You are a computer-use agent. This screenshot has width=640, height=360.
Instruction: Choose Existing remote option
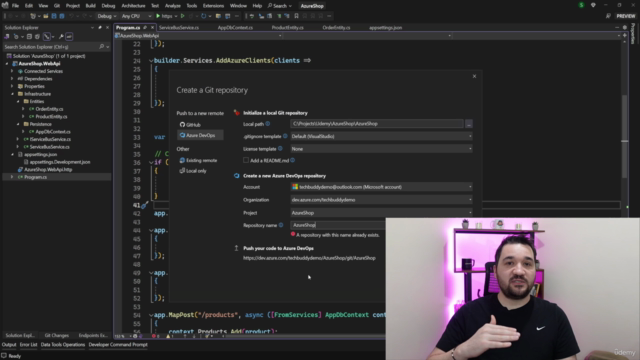click(x=198, y=160)
